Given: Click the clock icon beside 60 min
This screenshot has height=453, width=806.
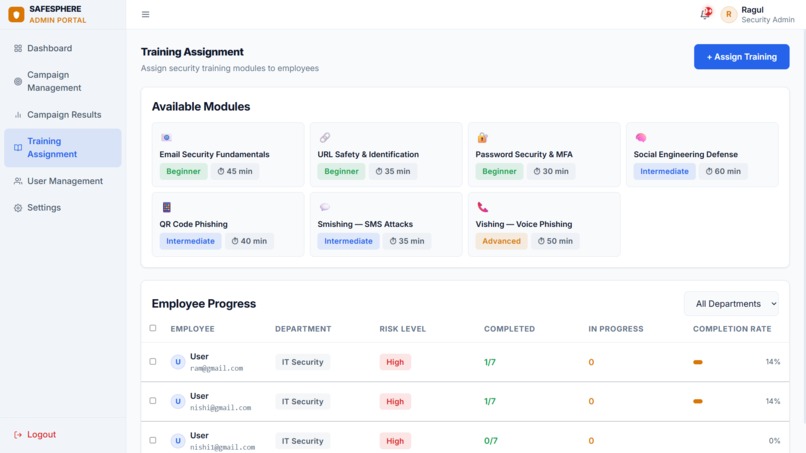Looking at the screenshot, I should [x=709, y=171].
